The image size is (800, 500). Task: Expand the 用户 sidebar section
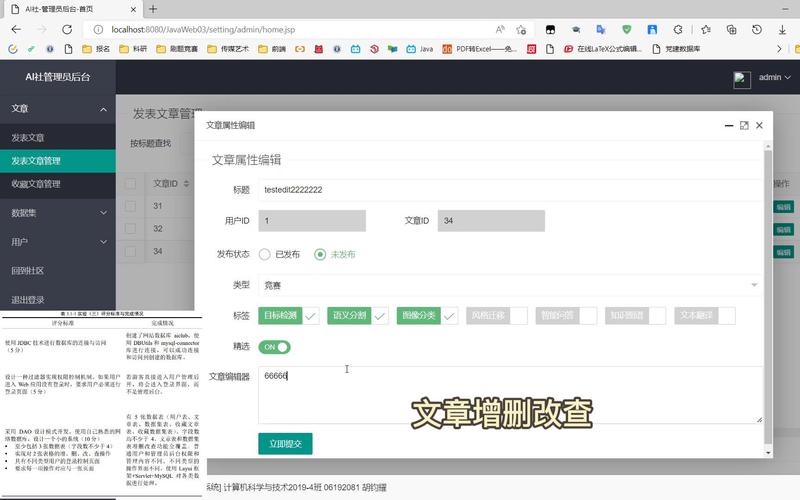(58, 242)
